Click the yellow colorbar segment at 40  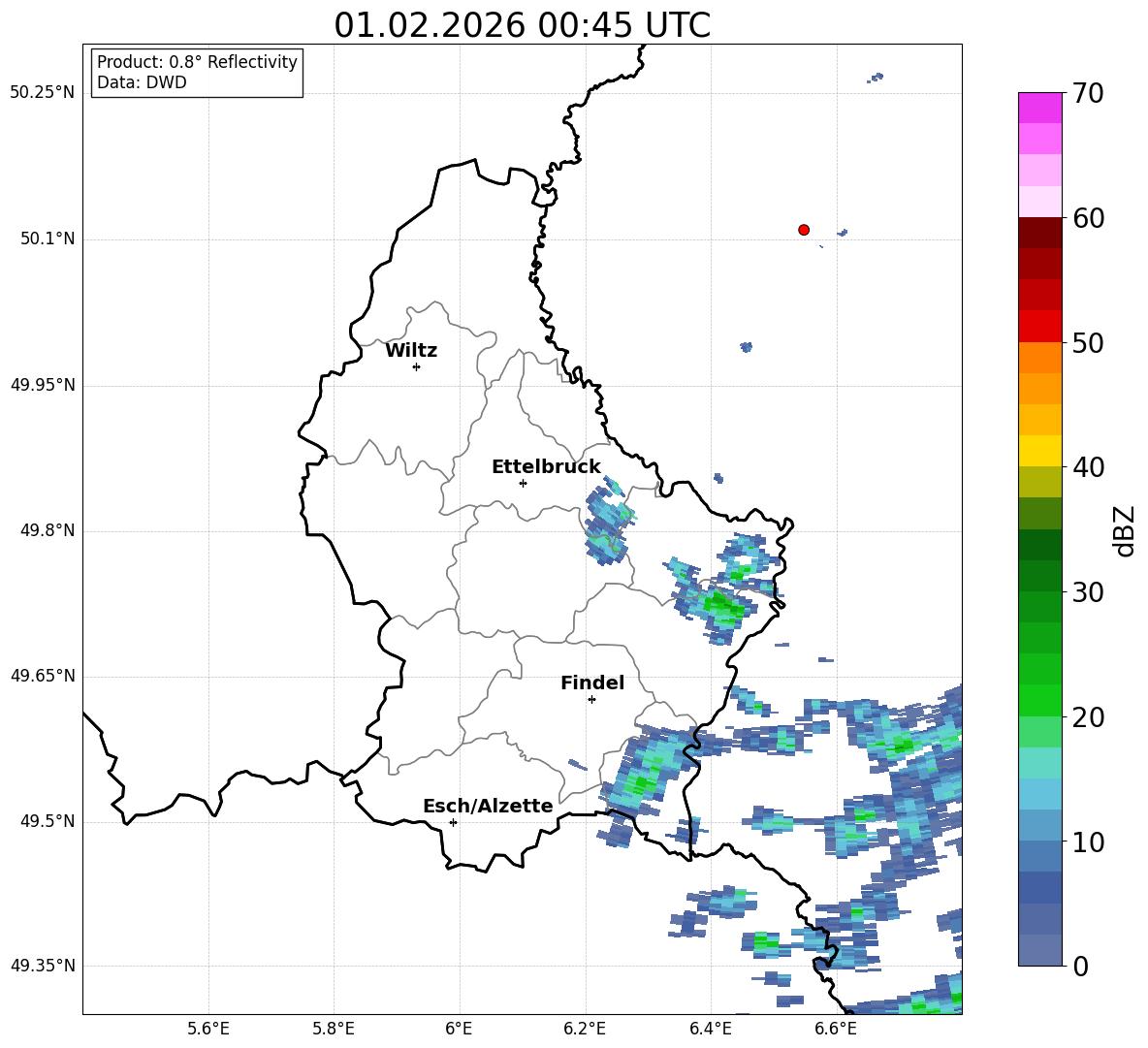pos(1039,451)
